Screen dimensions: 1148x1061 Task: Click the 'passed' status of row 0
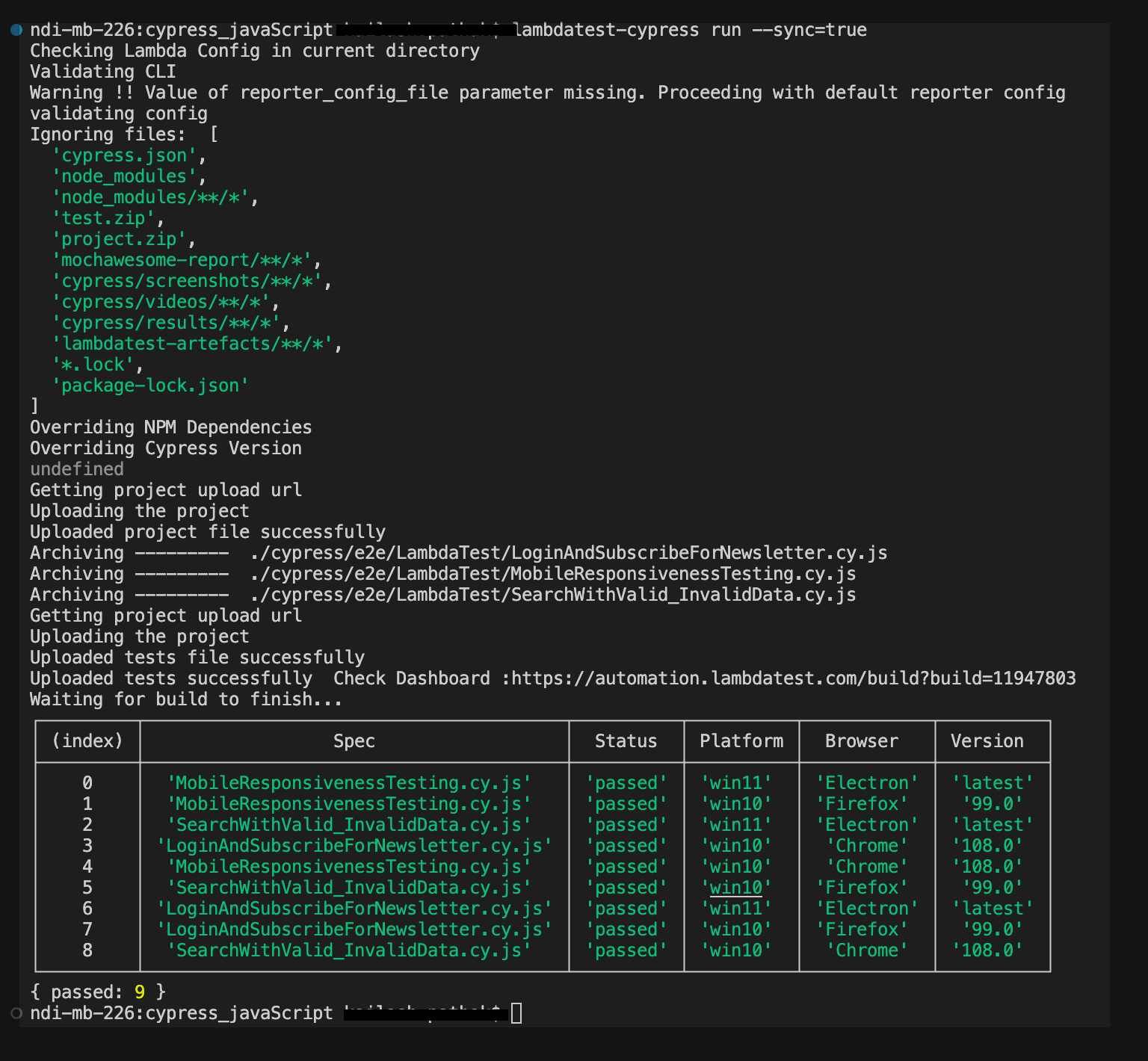click(x=627, y=782)
